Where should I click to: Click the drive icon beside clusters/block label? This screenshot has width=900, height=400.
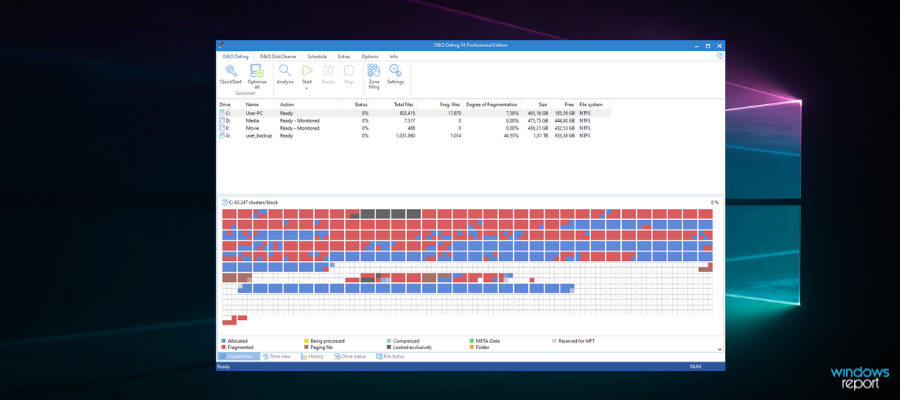coord(224,202)
